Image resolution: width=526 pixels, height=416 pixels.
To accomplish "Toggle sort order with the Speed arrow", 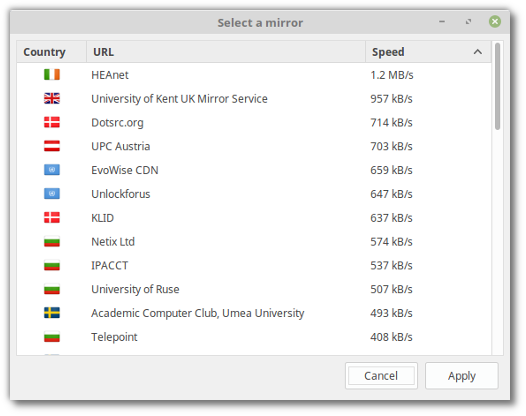I will click(478, 52).
